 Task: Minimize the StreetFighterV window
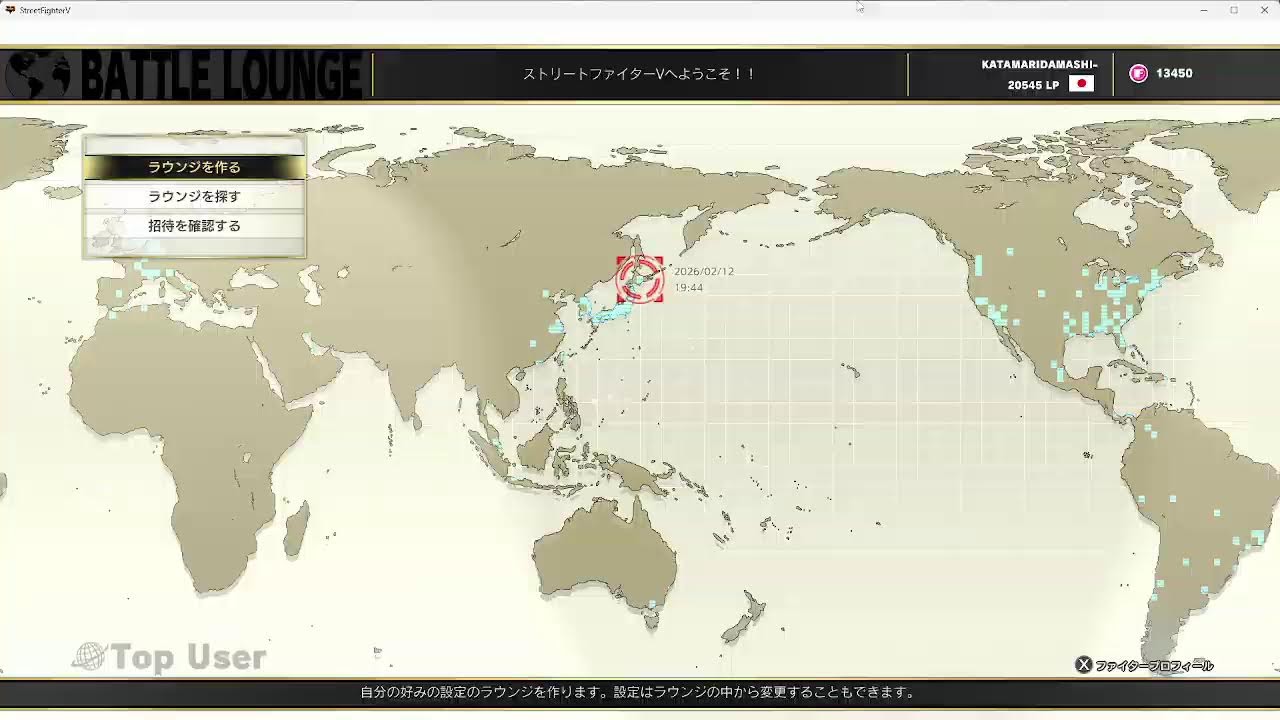pos(1203,10)
